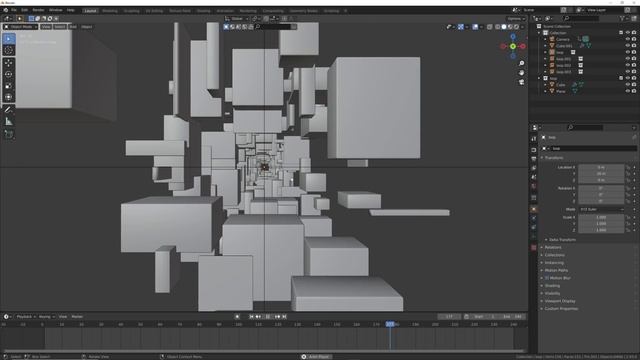Open the Edit menu

(24, 10)
